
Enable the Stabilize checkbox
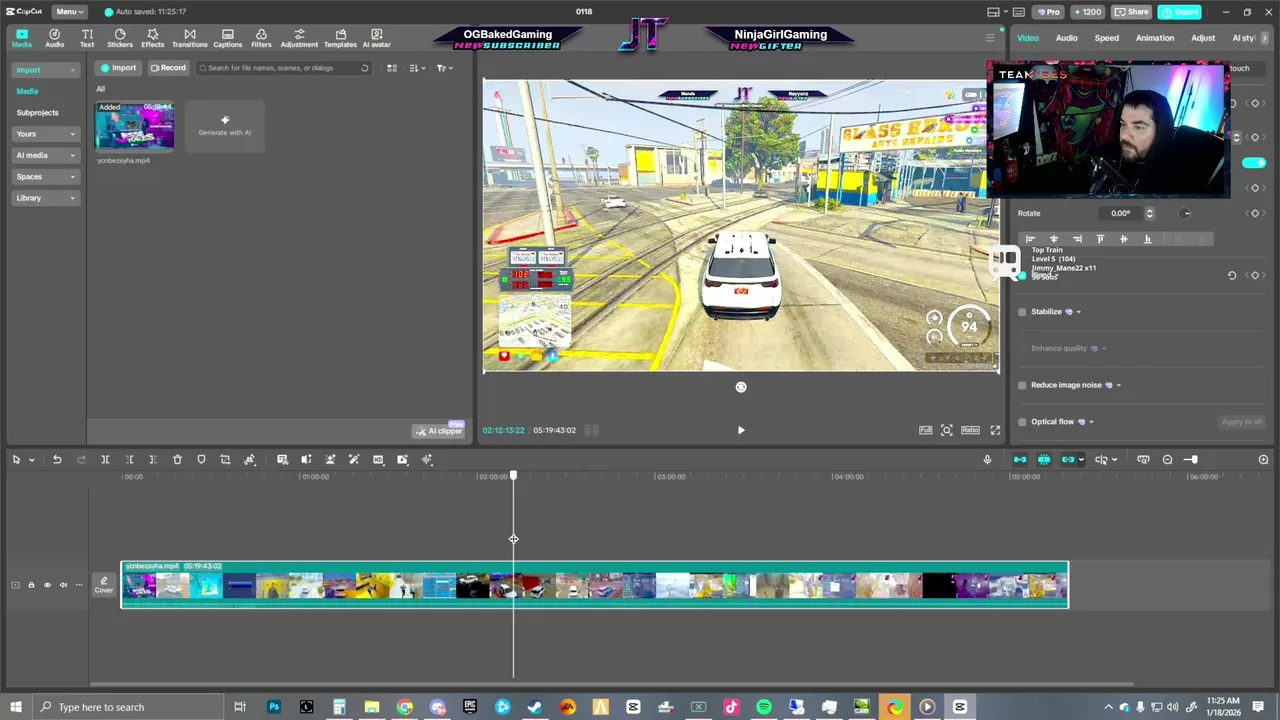(x=1022, y=312)
